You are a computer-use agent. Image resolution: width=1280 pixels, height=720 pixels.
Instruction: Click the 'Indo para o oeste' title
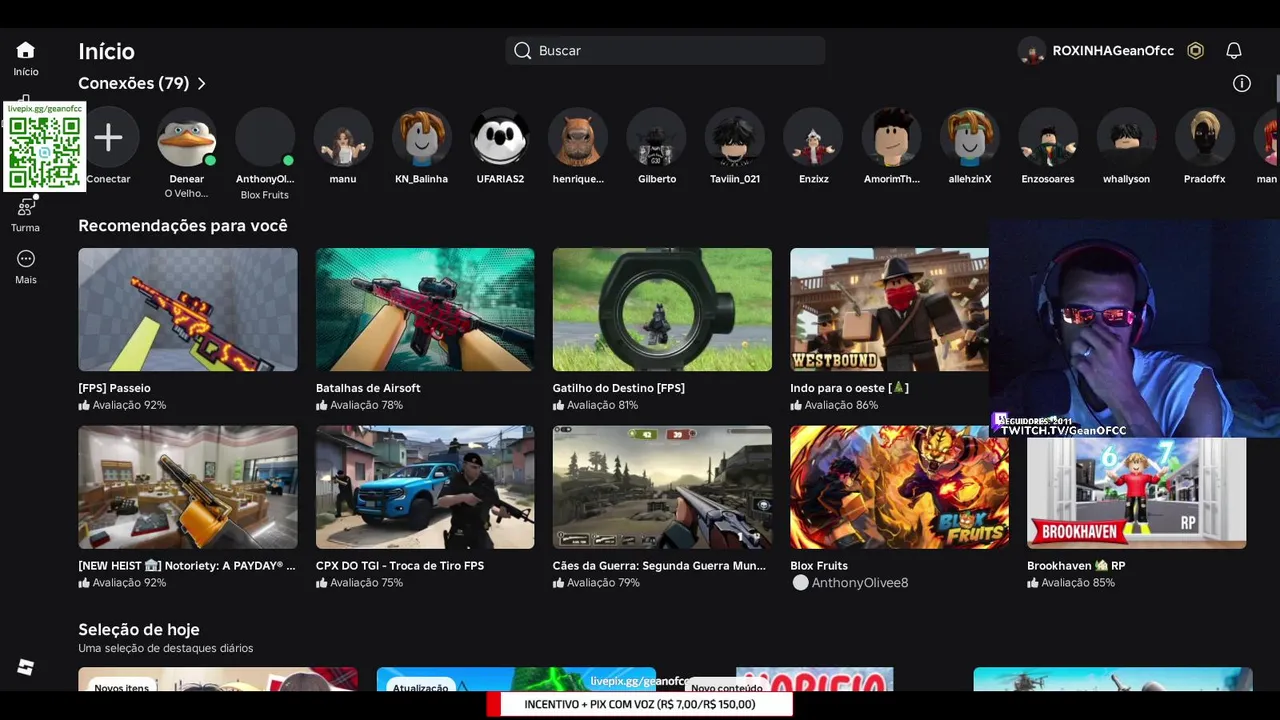849,388
